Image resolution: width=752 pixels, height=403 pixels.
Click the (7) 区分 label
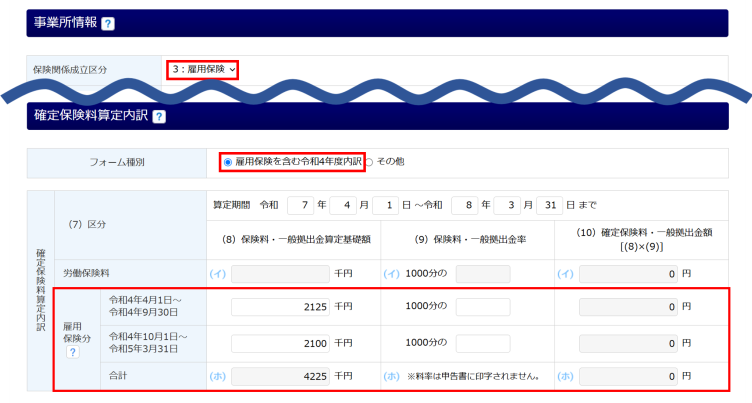tap(86, 225)
